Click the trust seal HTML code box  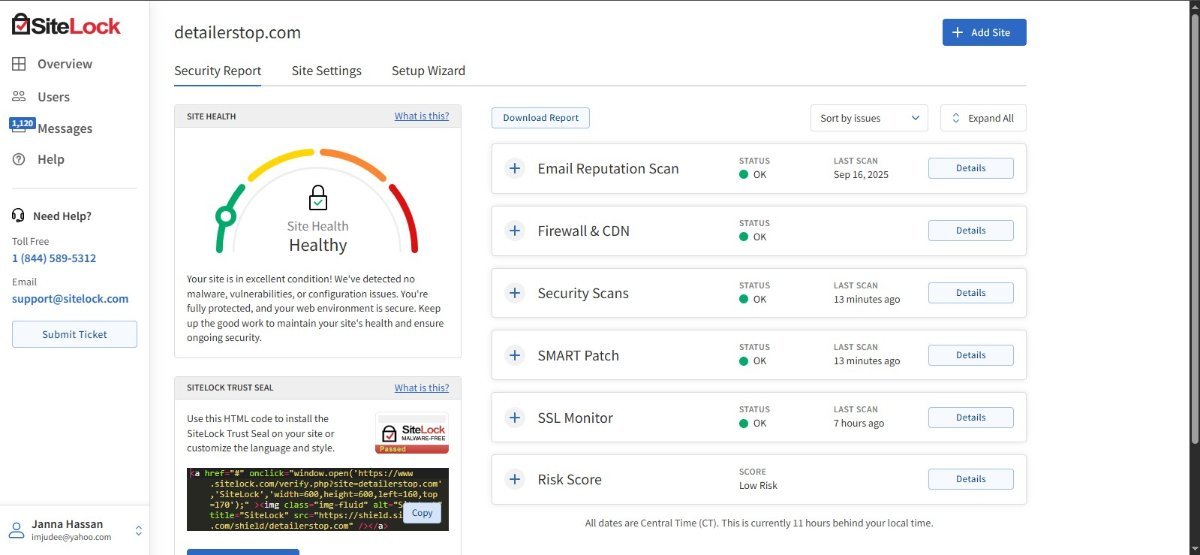[x=318, y=499]
